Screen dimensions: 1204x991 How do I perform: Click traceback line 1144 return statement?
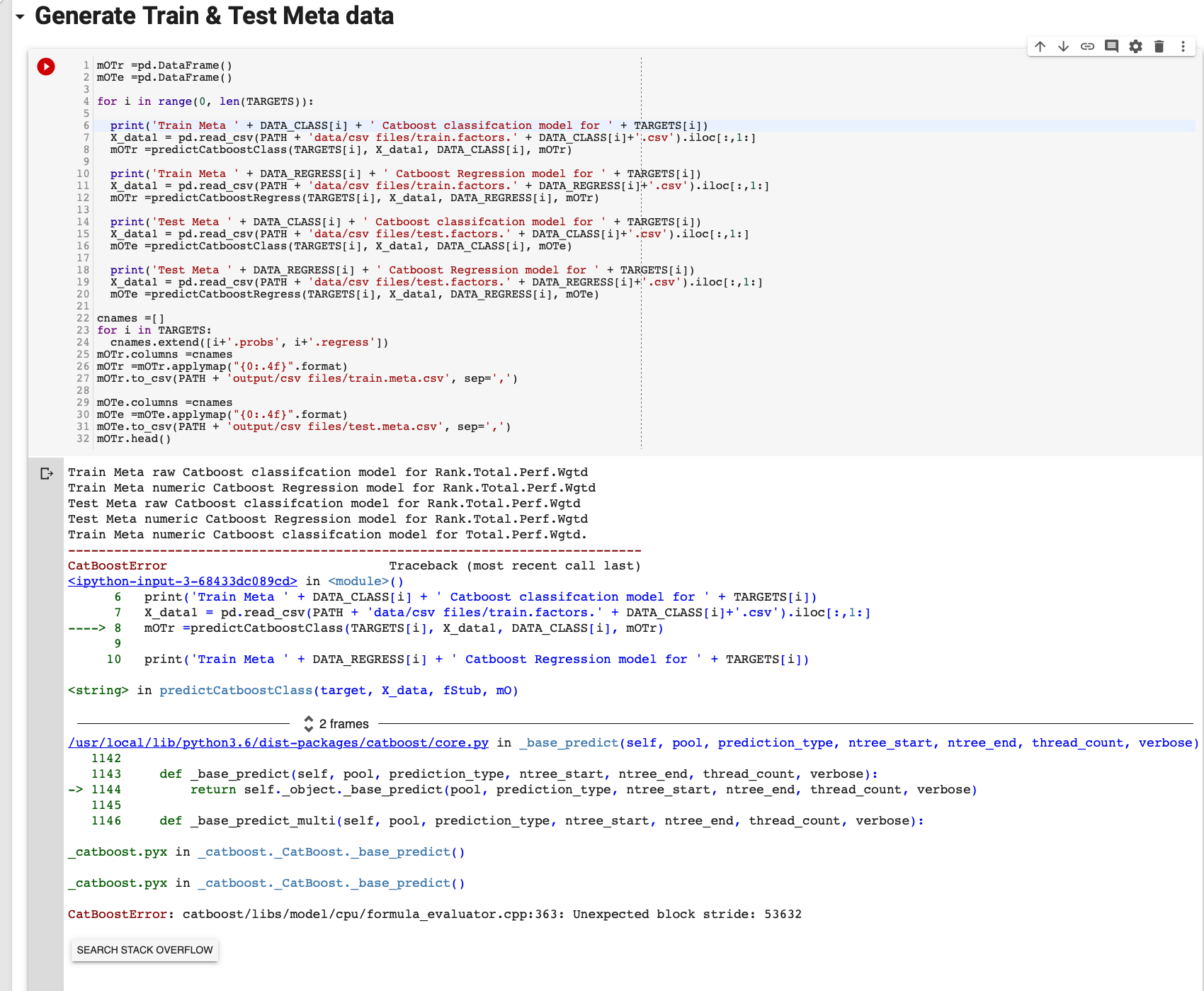pos(584,790)
